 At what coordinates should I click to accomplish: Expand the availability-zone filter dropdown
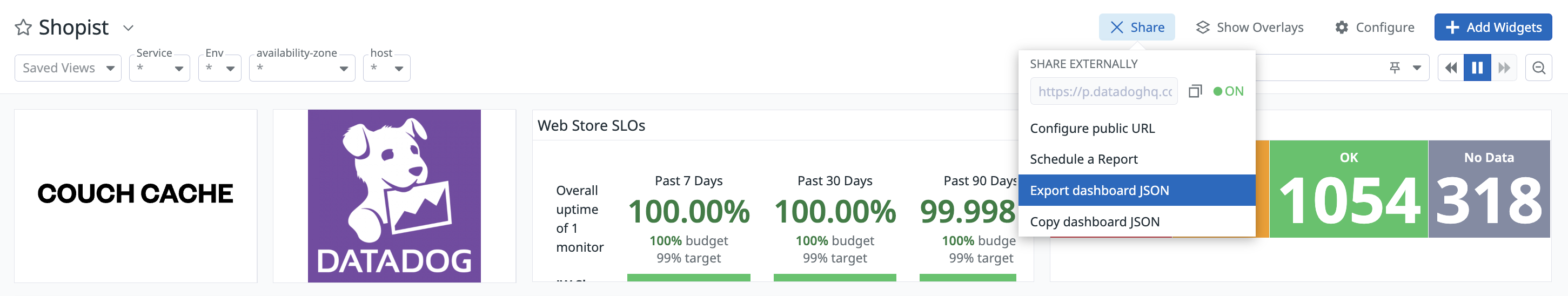[302, 68]
